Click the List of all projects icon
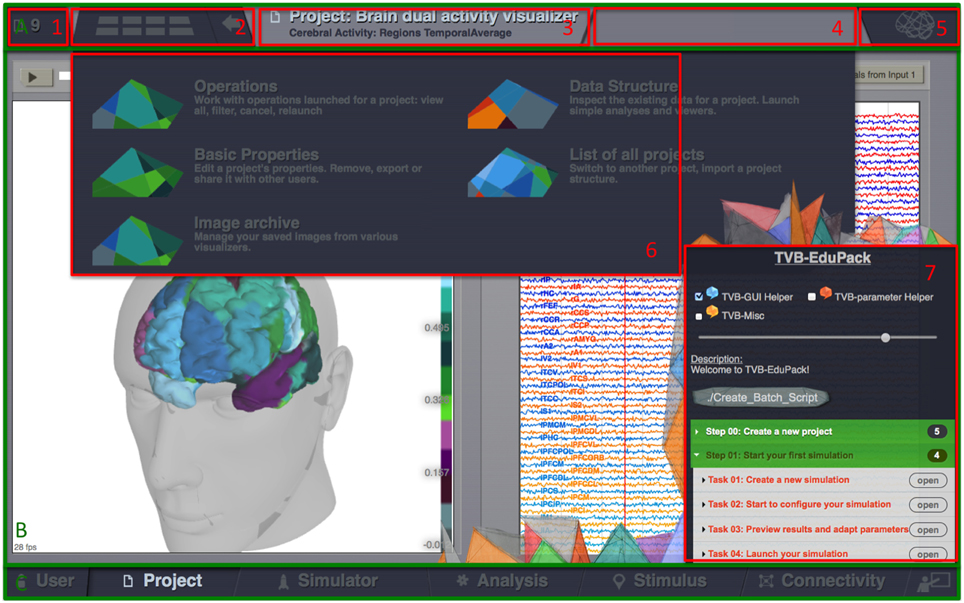 (x=513, y=172)
